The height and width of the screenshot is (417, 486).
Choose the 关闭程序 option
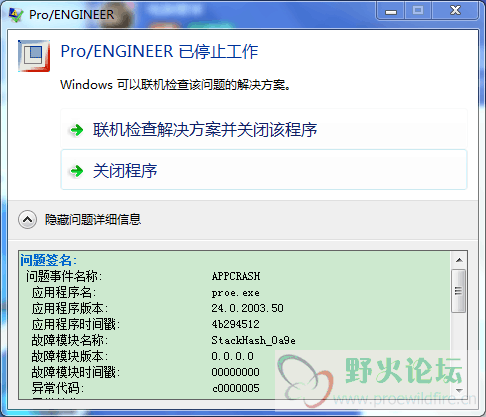click(x=264, y=170)
